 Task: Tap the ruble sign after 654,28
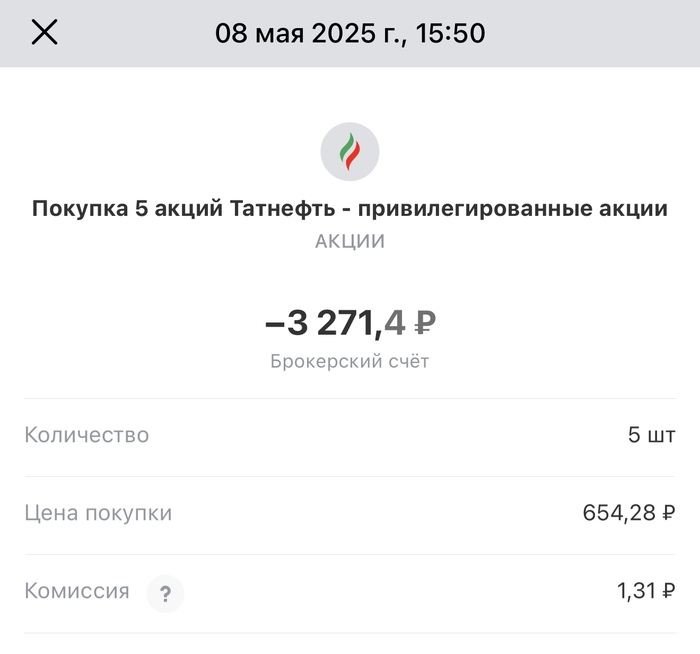pyautogui.click(x=668, y=513)
